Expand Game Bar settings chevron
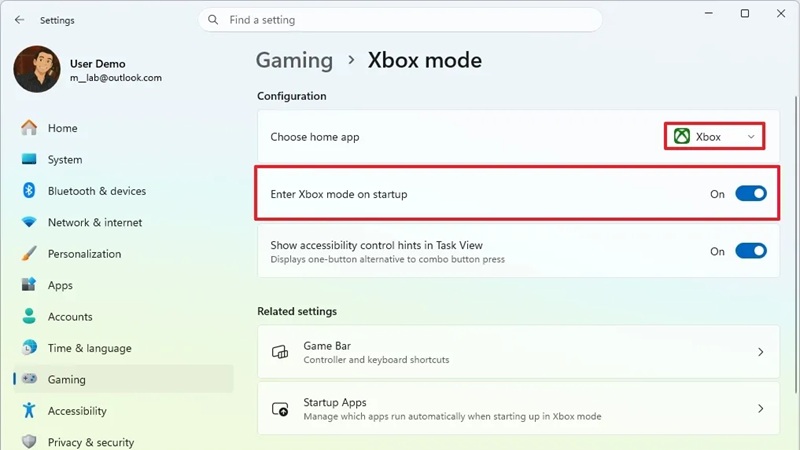 pos(760,352)
